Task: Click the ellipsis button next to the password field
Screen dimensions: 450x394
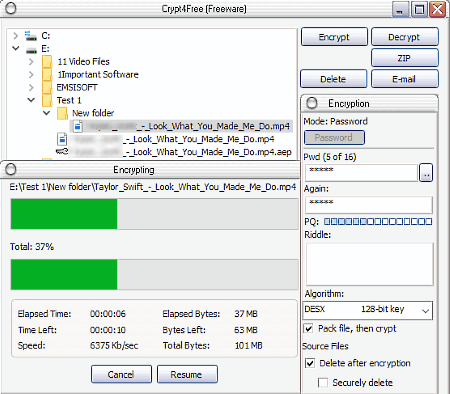Action: pyautogui.click(x=426, y=172)
